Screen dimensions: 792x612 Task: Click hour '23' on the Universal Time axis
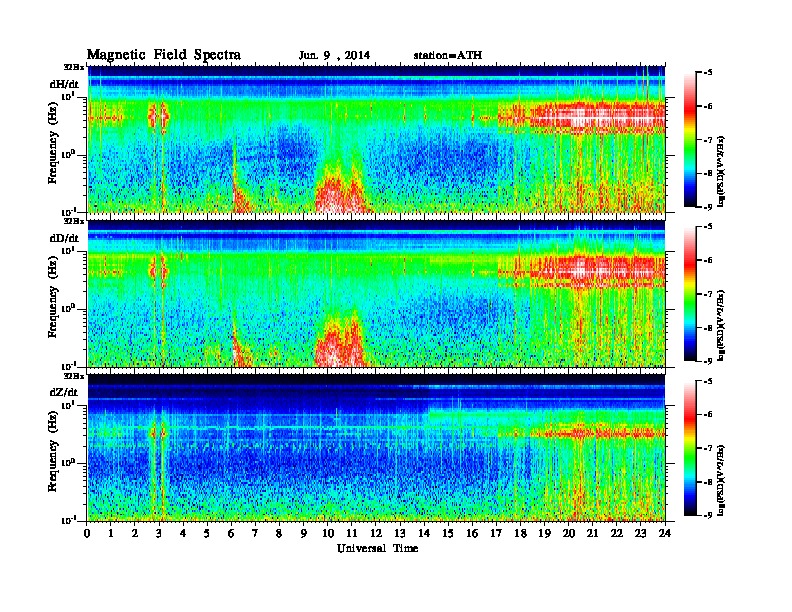(x=640, y=533)
